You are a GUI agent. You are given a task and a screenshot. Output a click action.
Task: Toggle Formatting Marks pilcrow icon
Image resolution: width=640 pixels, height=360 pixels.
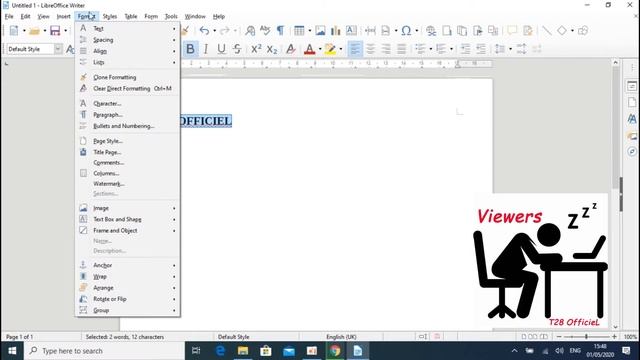pos(280,30)
